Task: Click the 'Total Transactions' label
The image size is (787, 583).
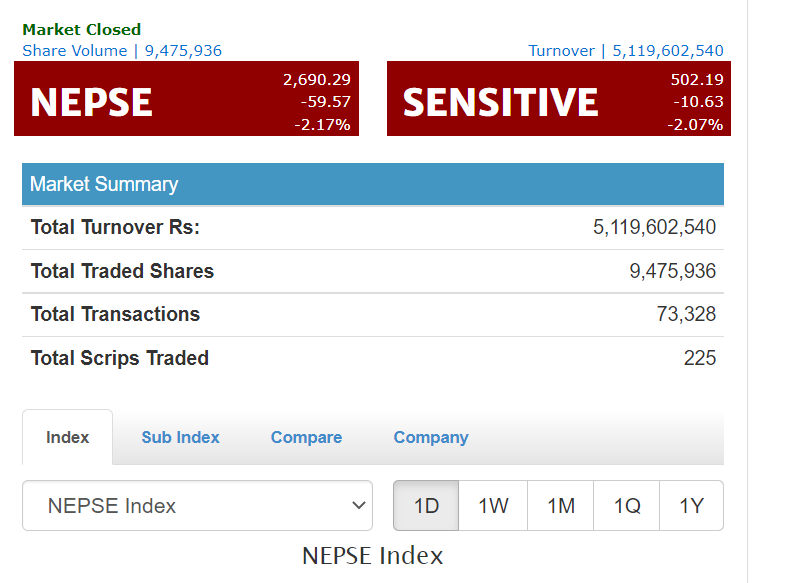Action: point(115,314)
